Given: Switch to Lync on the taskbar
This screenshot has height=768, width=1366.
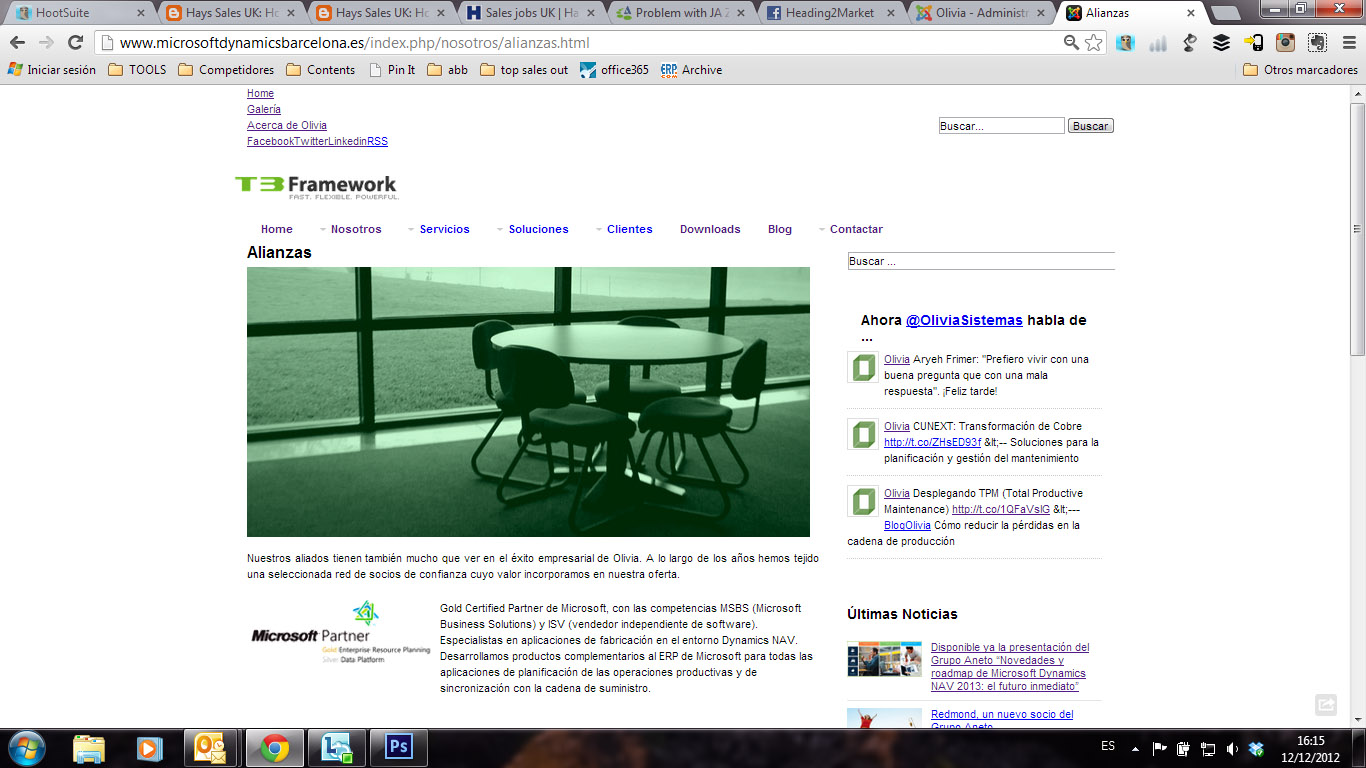Looking at the screenshot, I should pyautogui.click(x=336, y=748).
